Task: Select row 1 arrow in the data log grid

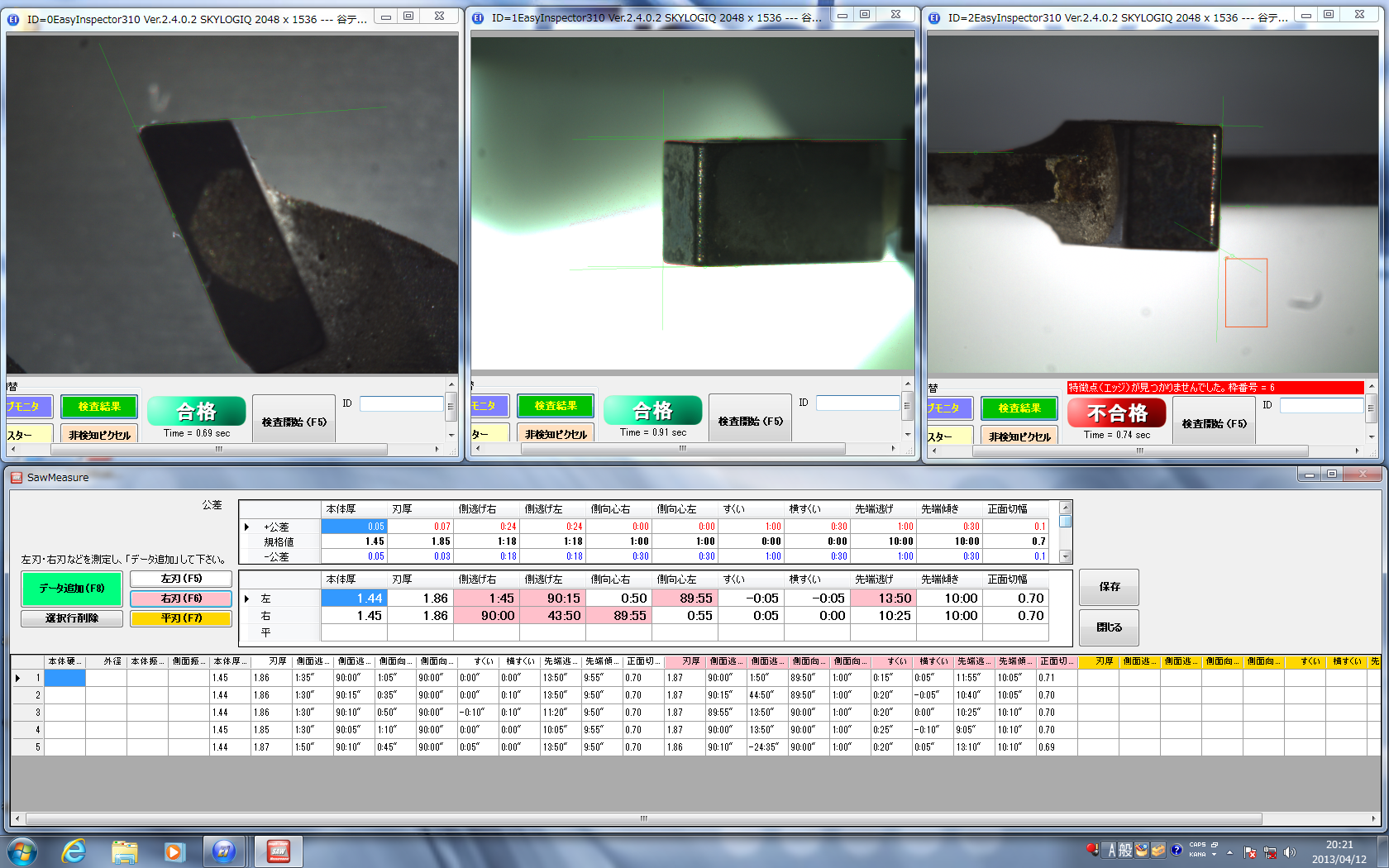Action: click(18, 678)
